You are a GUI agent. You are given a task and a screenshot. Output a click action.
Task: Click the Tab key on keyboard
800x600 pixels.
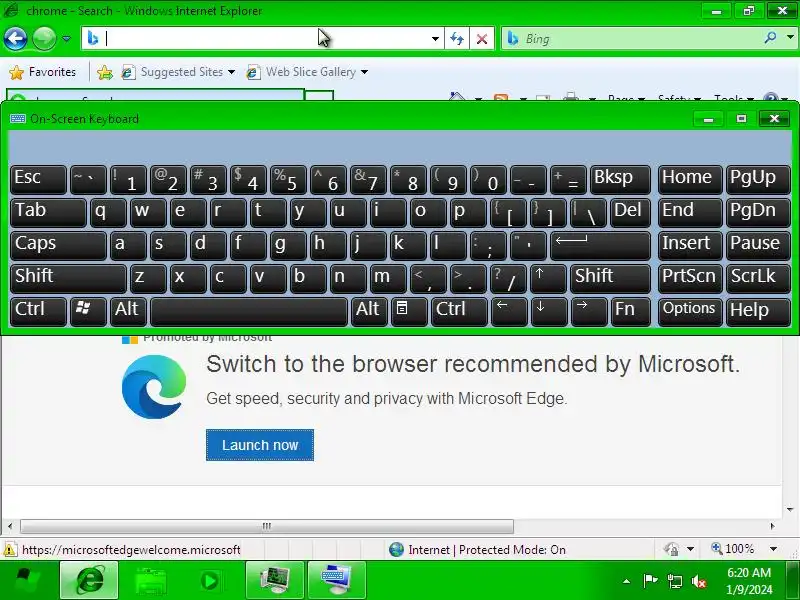tap(48, 213)
